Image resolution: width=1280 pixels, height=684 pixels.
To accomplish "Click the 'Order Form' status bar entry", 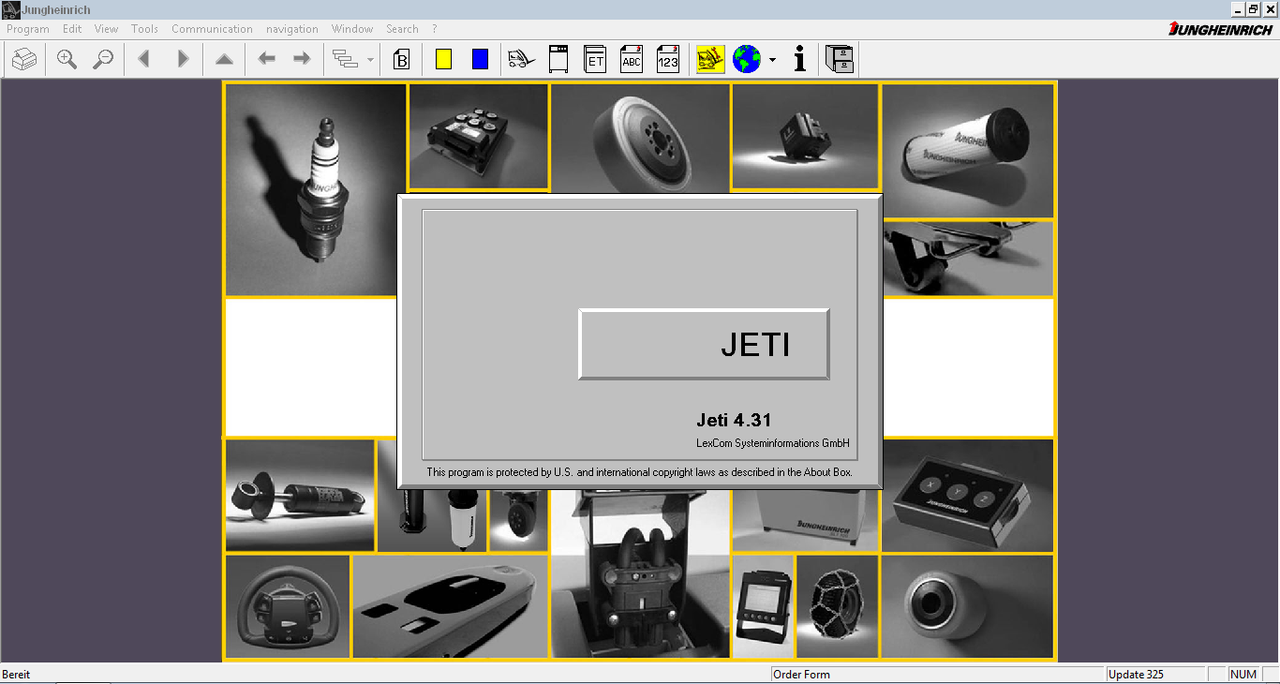I will [x=802, y=674].
